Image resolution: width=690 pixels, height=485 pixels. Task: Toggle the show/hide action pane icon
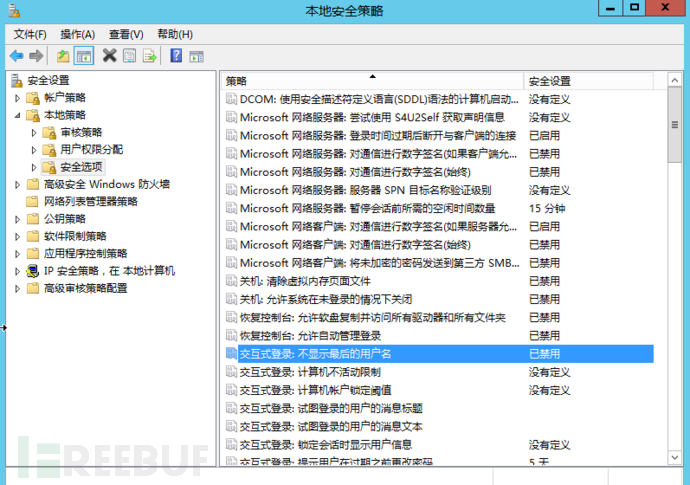(196, 56)
